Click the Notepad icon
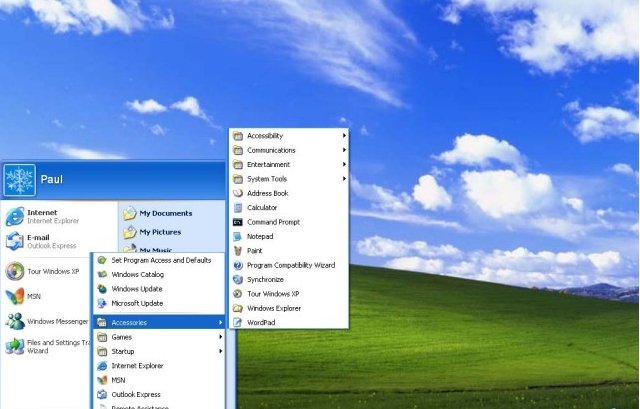The height and width of the screenshot is (409, 640). click(x=238, y=236)
